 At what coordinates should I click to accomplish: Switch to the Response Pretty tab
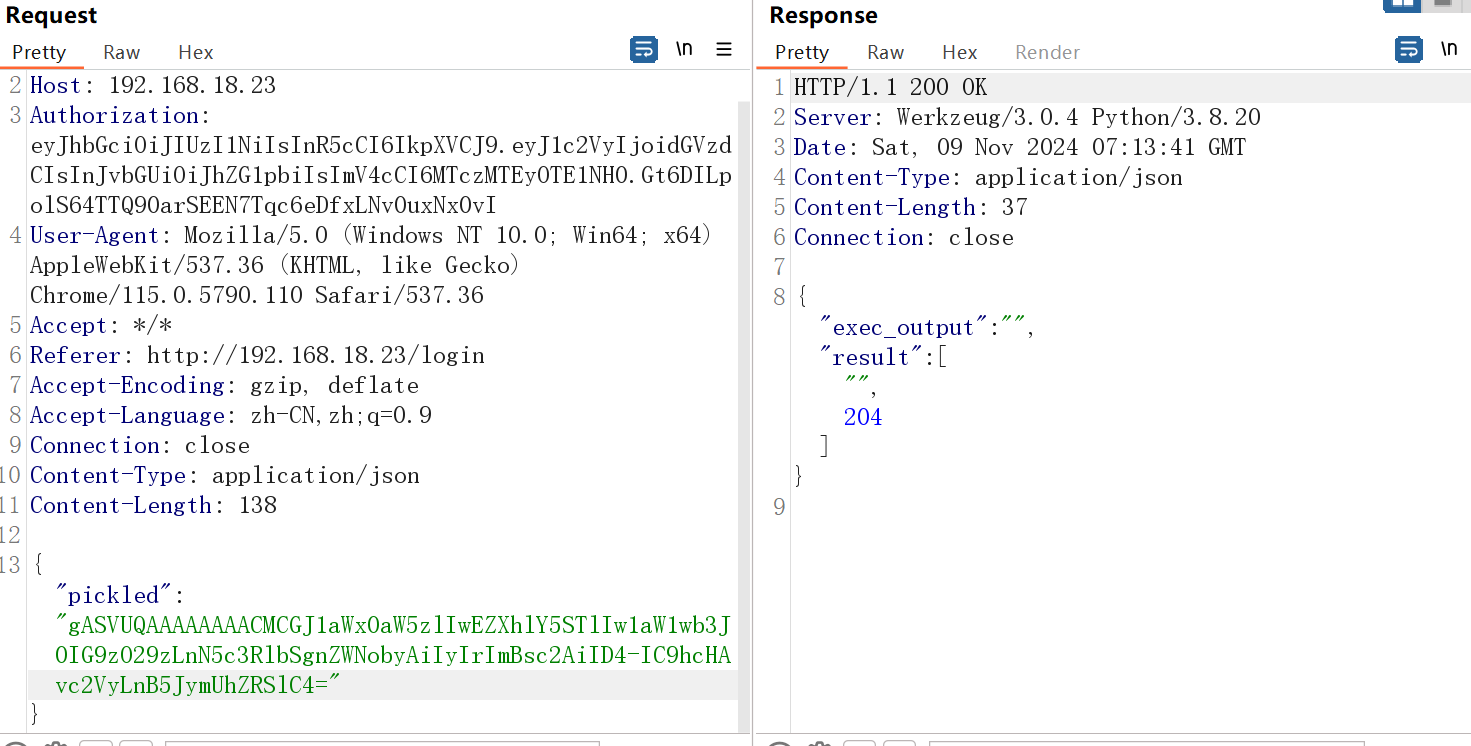[802, 52]
